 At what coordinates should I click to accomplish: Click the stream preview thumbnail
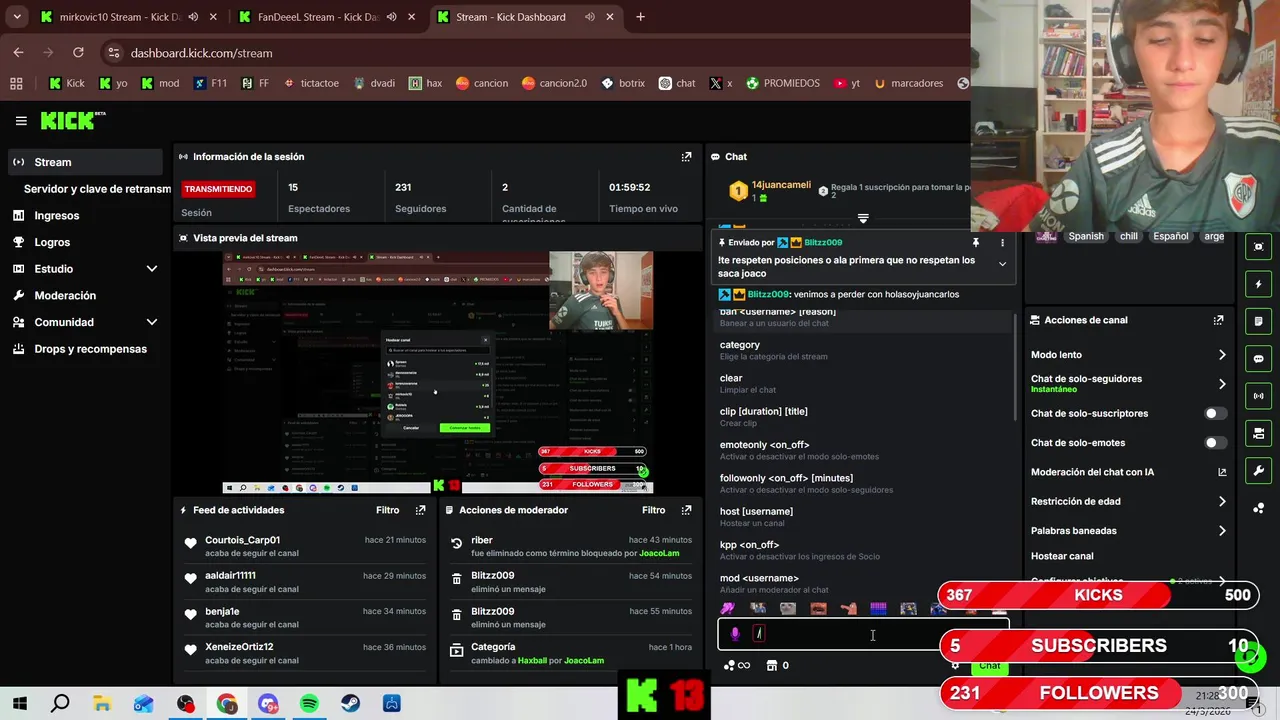(438, 372)
